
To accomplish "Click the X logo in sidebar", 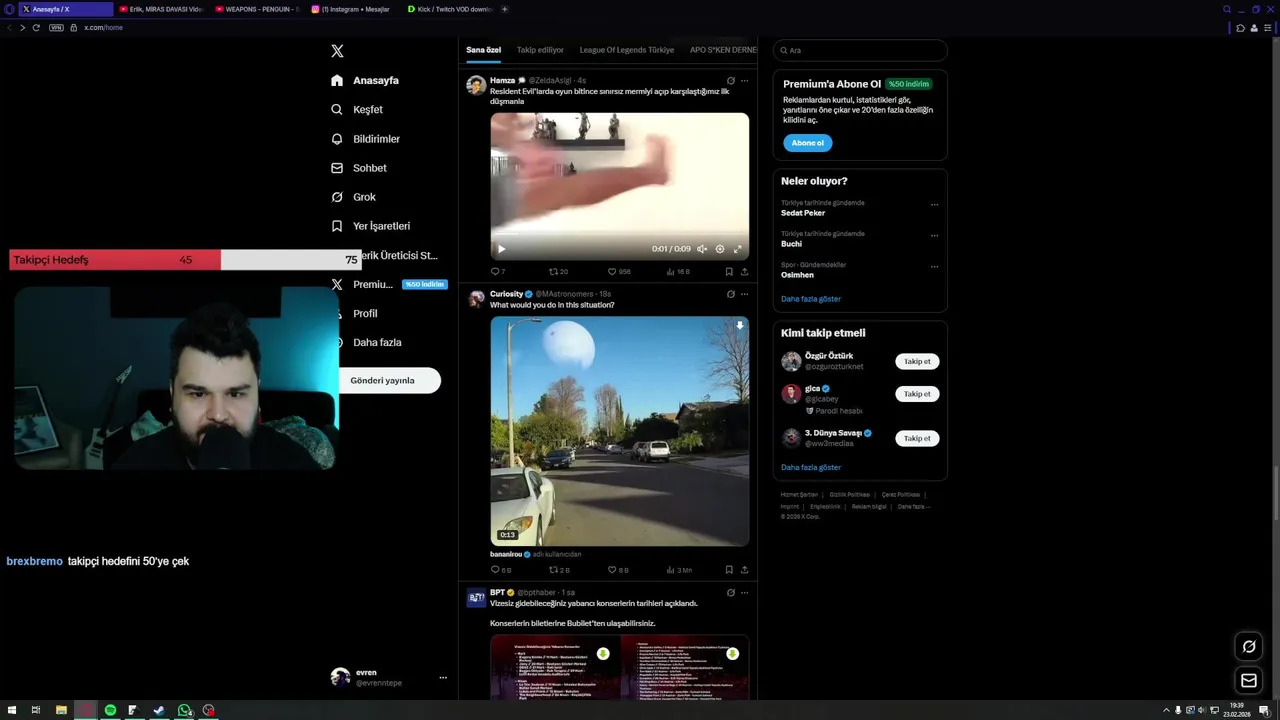I will [337, 51].
